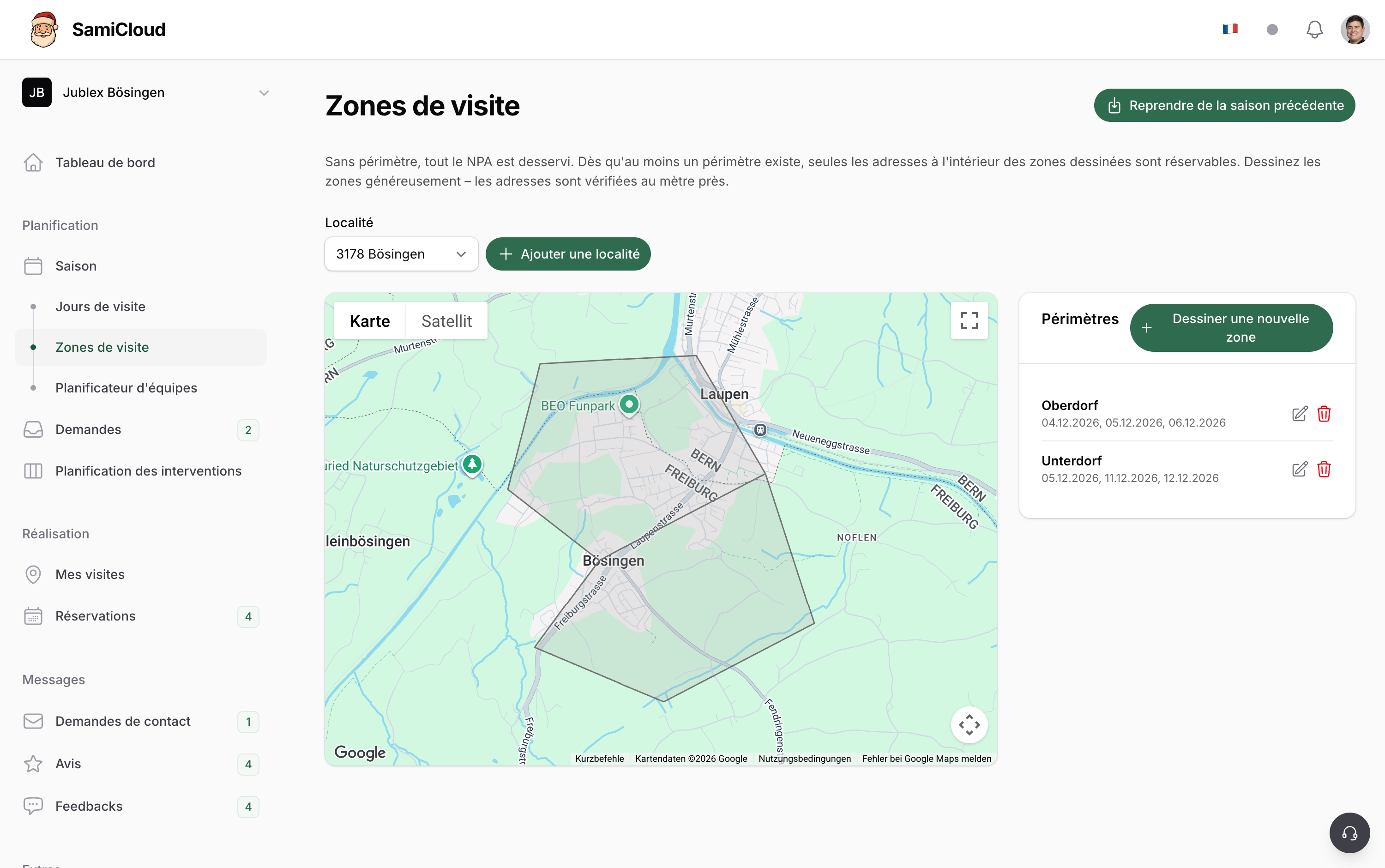Go to Jours de visite

coord(101,307)
